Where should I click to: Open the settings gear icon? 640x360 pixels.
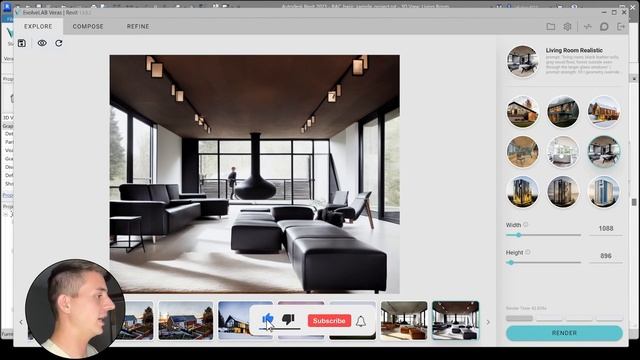pyautogui.click(x=567, y=27)
